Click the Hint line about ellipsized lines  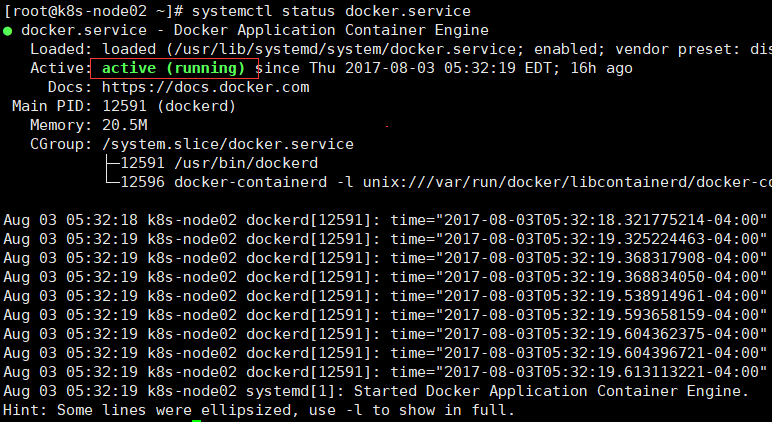[259, 410]
